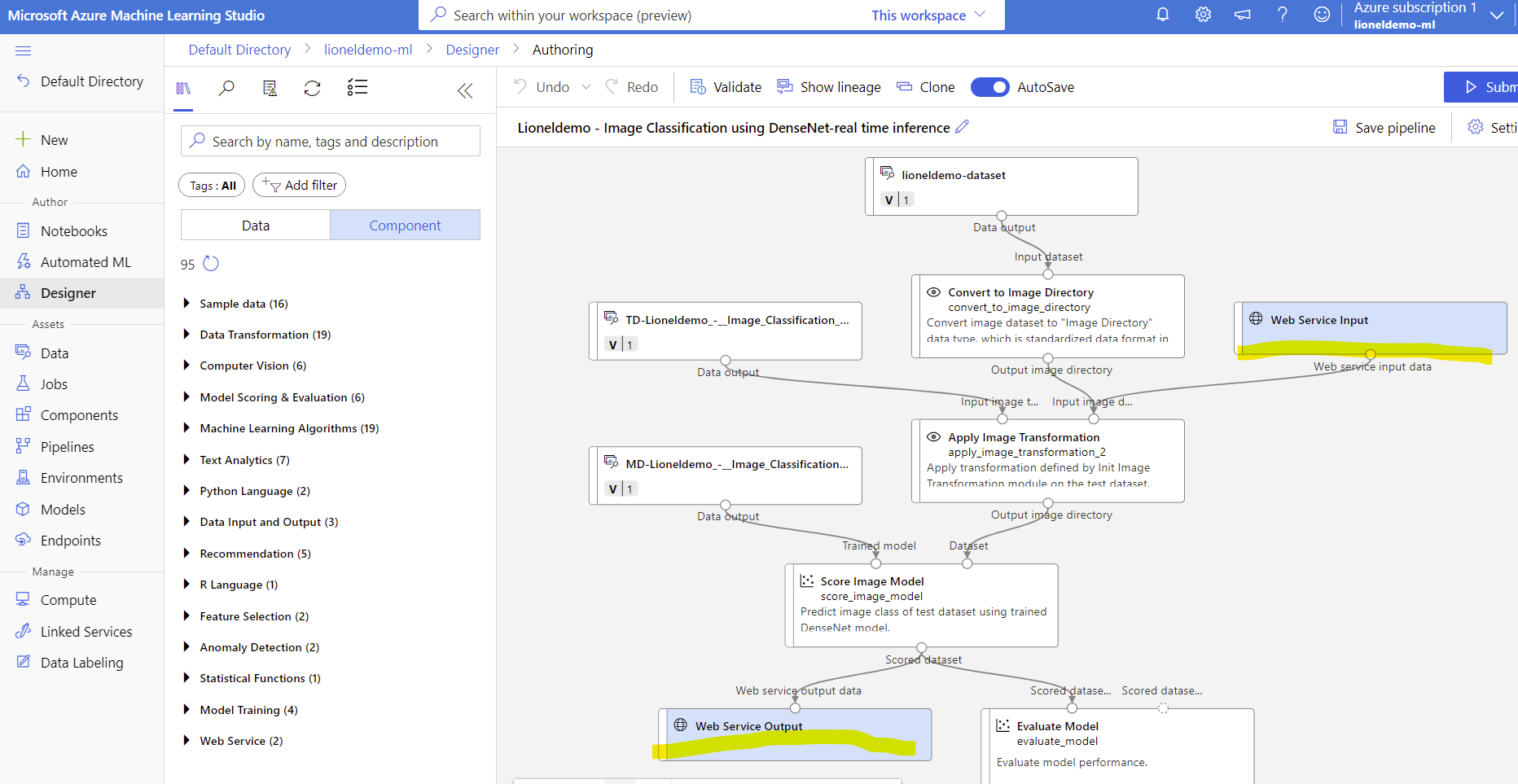This screenshot has height=784, width=1518.
Task: Go to Designer breadcrumb link
Action: tap(472, 50)
